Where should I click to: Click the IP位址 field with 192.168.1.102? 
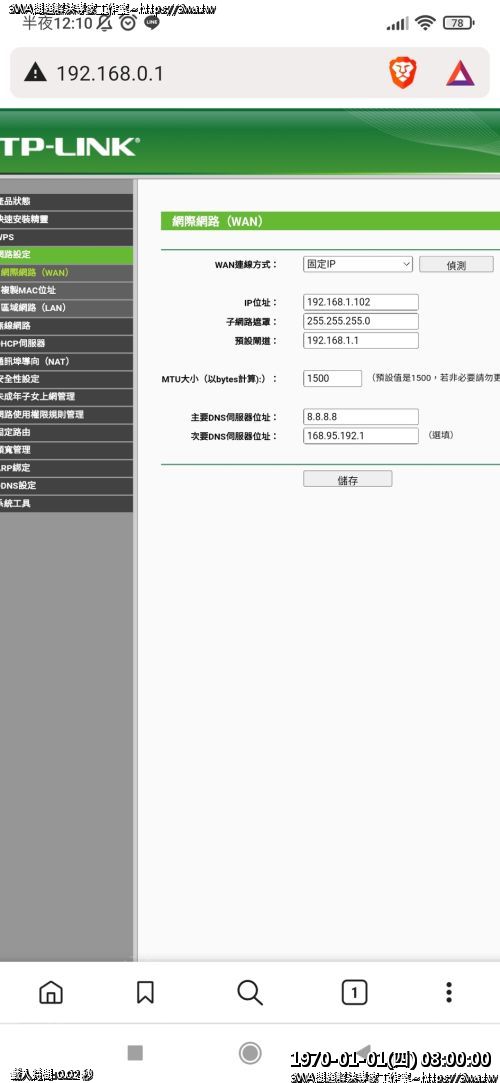[360, 302]
